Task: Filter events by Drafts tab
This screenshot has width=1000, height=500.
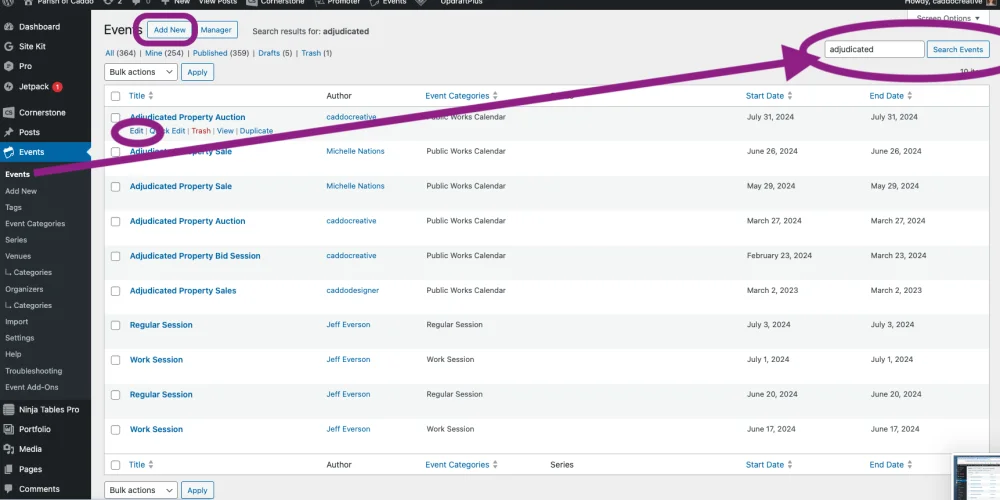Action: 267,53
